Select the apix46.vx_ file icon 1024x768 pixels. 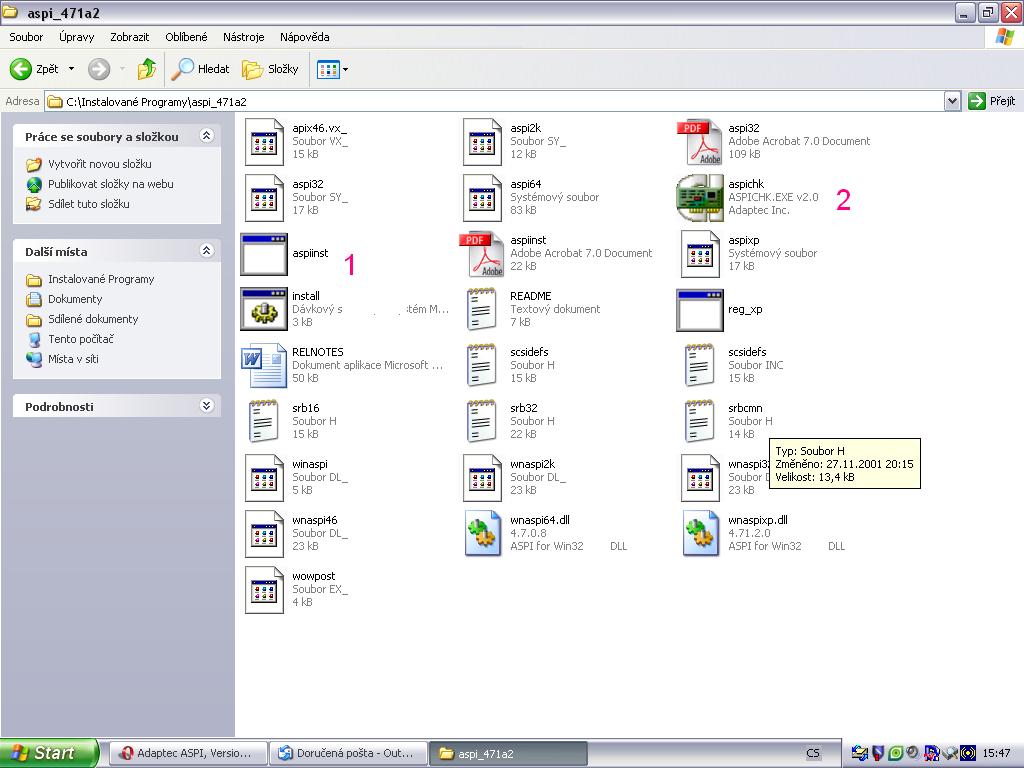coord(264,142)
